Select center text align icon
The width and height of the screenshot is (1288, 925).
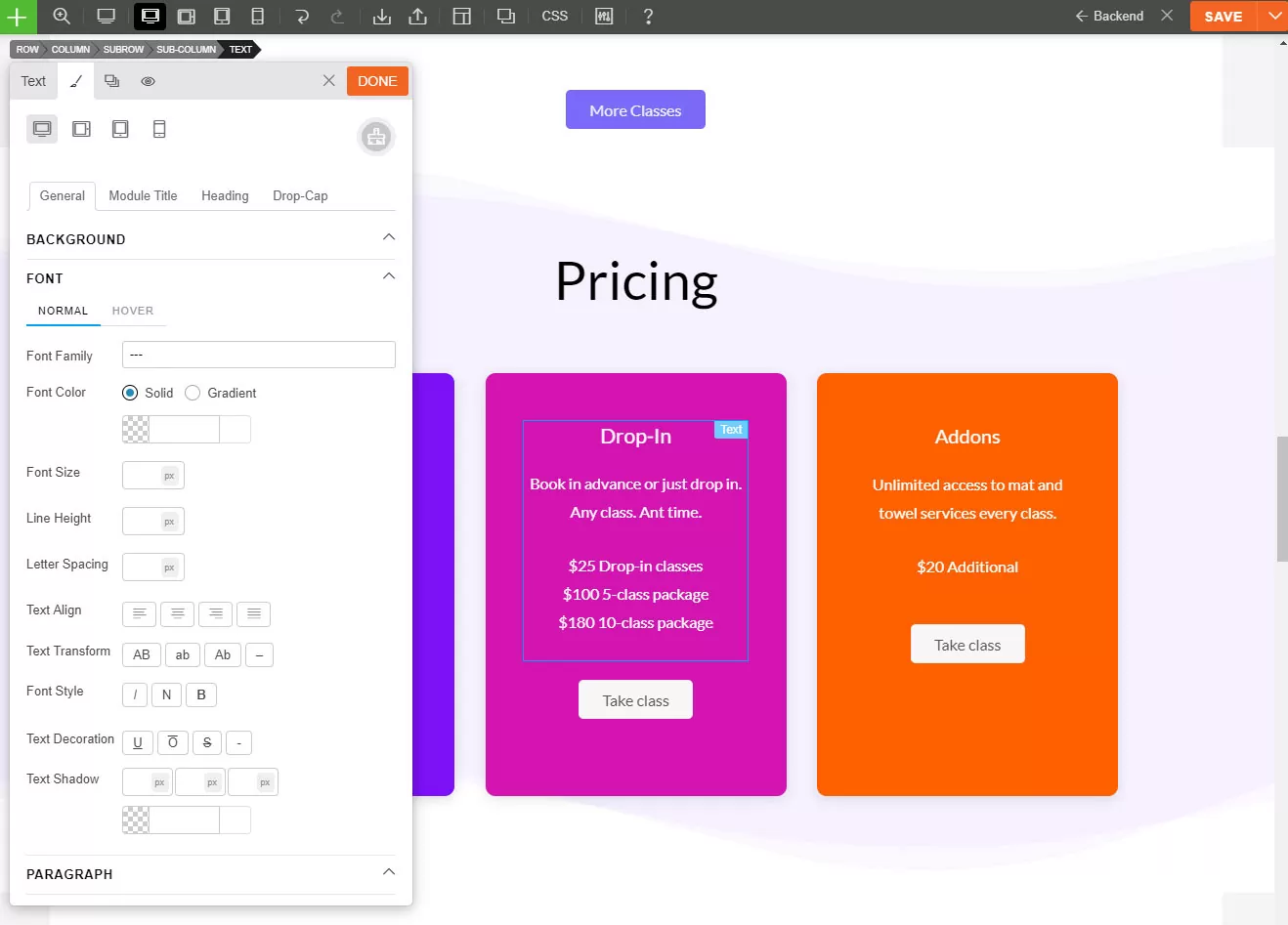point(177,613)
